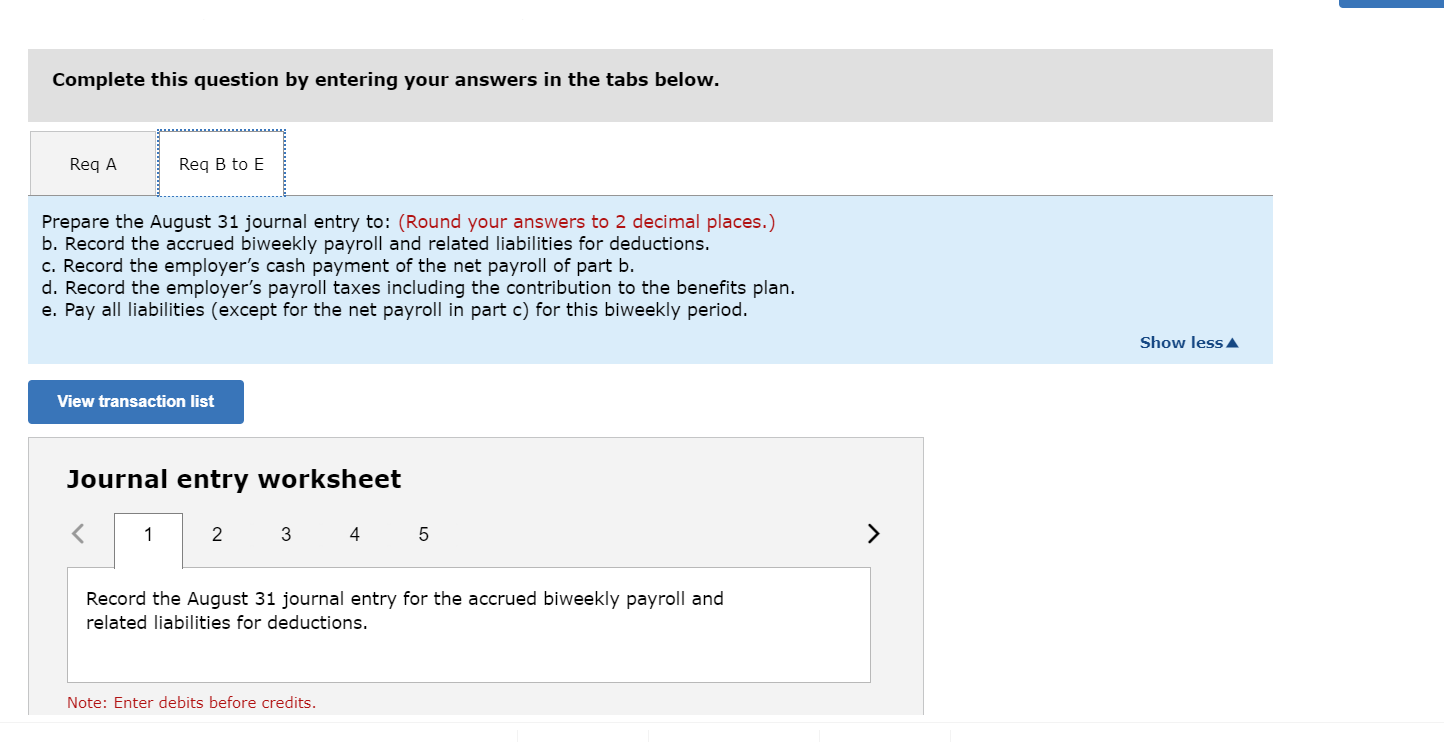This screenshot has height=742, width=1444.
Task: Click the left navigation chevron
Action: click(77, 533)
